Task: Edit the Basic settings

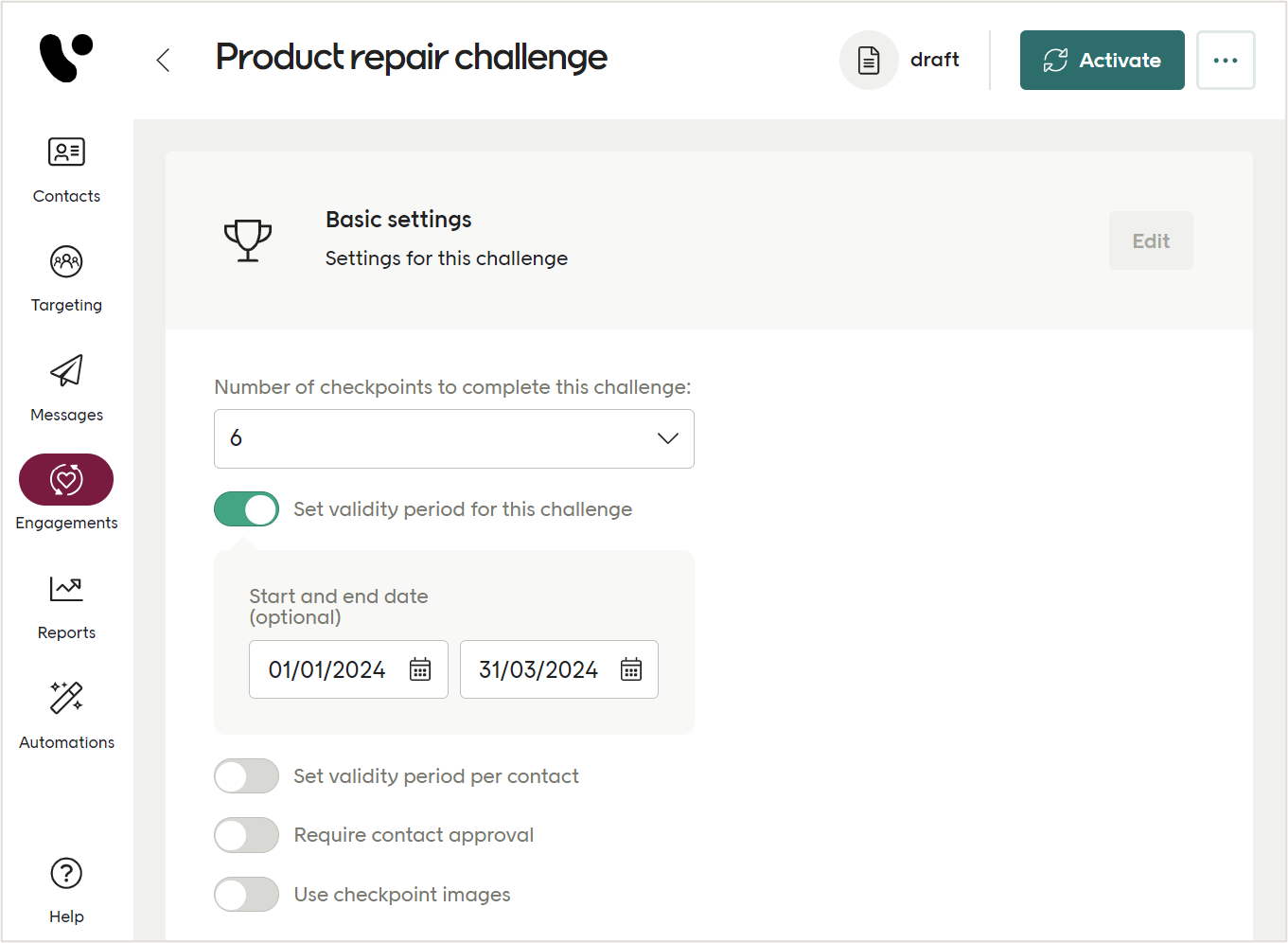Action: (1151, 240)
